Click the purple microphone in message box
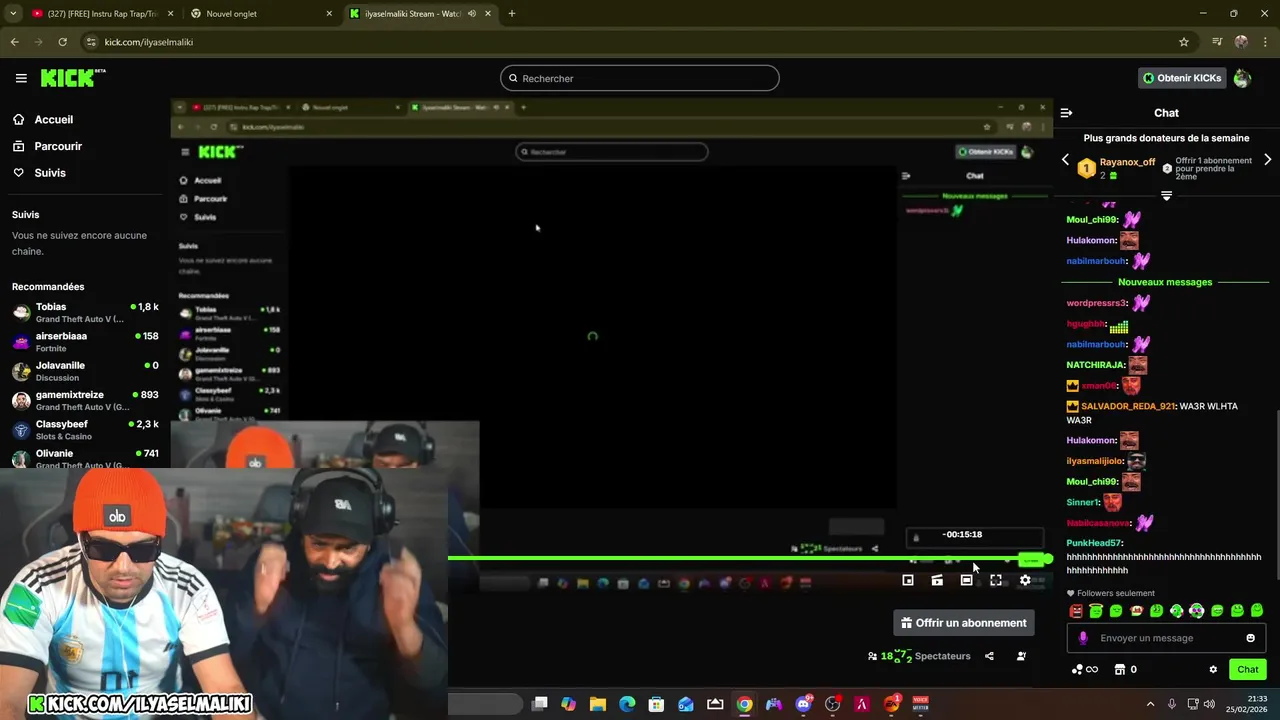Image resolution: width=1280 pixels, height=720 pixels. click(x=1083, y=638)
